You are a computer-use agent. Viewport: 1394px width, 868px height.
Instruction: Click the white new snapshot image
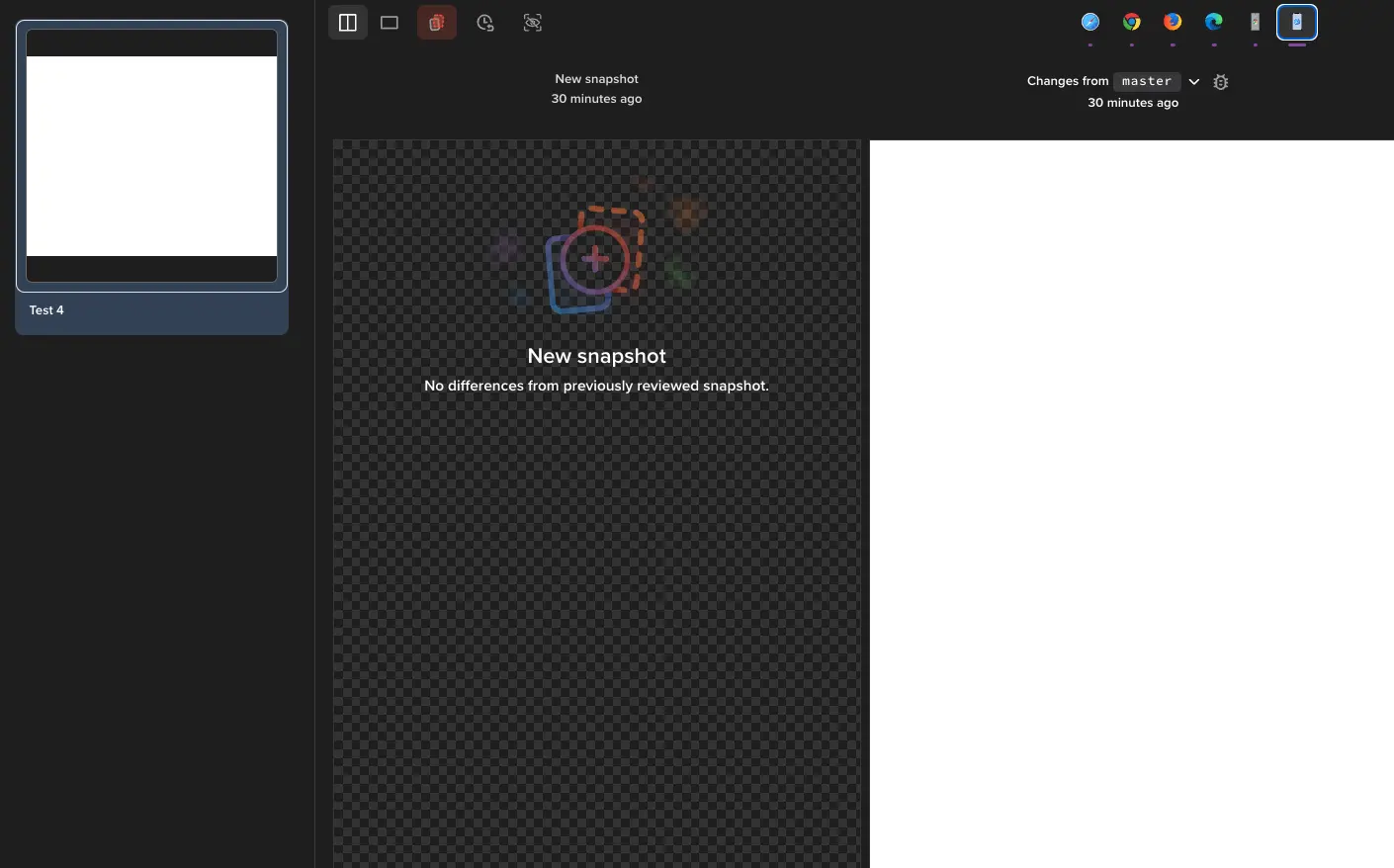click(x=1131, y=494)
